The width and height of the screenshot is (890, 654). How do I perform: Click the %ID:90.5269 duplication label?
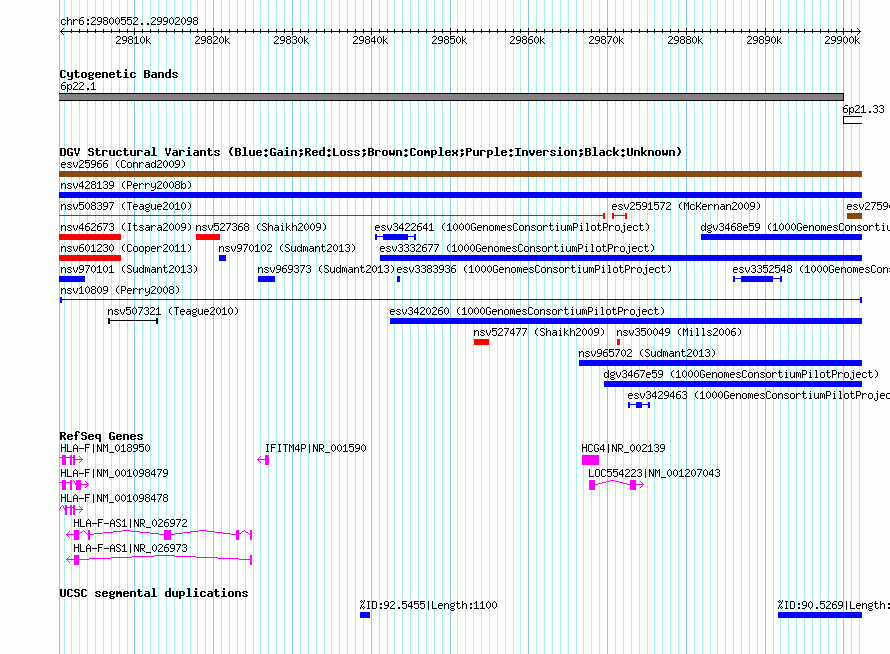point(834,605)
